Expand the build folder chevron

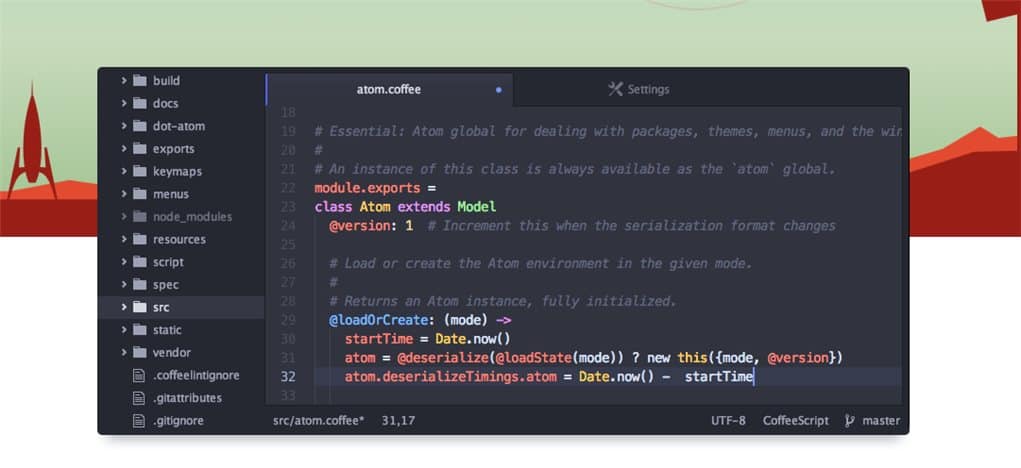pos(123,81)
